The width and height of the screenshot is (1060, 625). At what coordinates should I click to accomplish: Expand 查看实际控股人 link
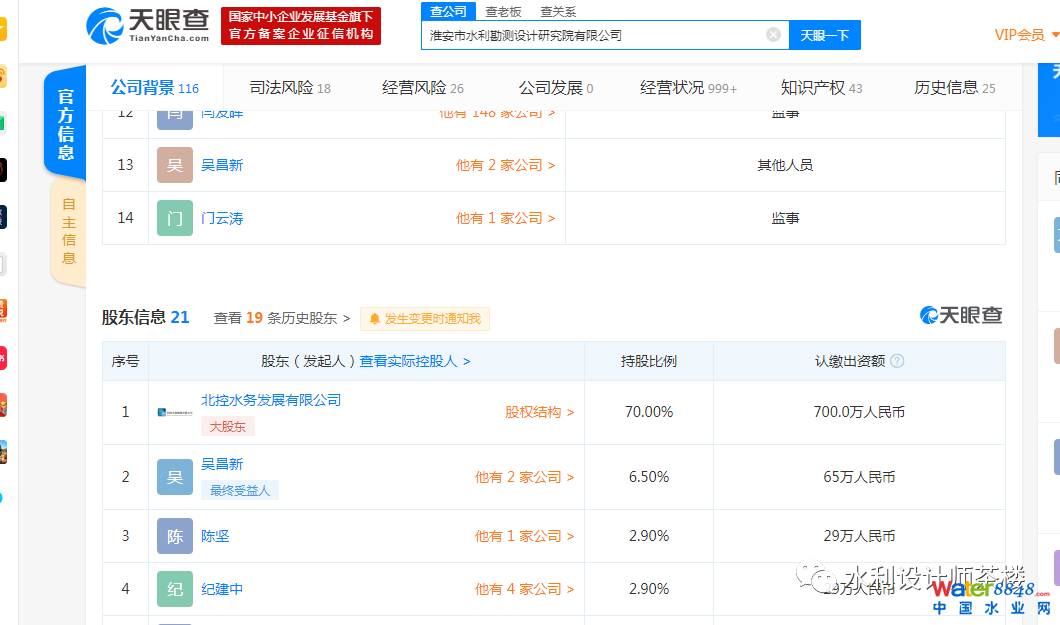tap(415, 361)
